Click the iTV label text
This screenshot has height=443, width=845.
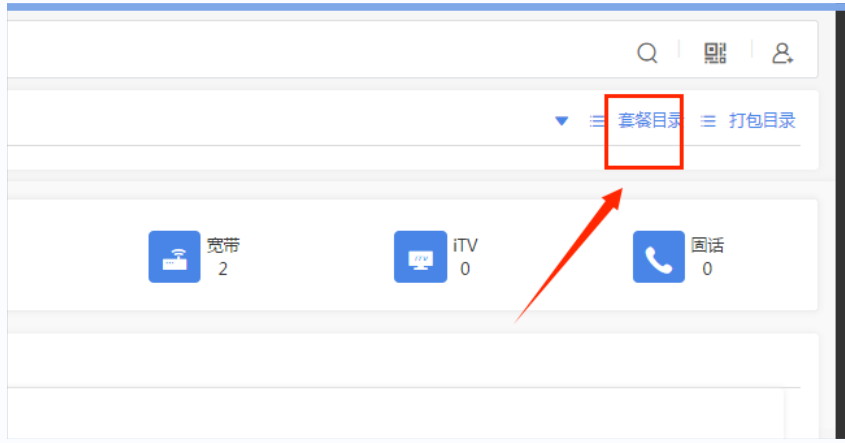click(465, 245)
